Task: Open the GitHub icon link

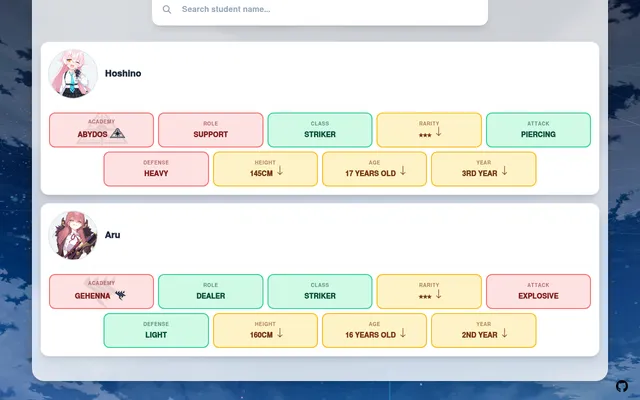Action: pyautogui.click(x=622, y=386)
